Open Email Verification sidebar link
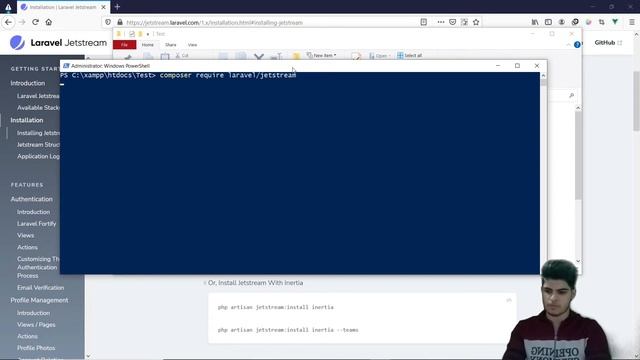Viewport: 640px width, 360px height. coord(40,287)
